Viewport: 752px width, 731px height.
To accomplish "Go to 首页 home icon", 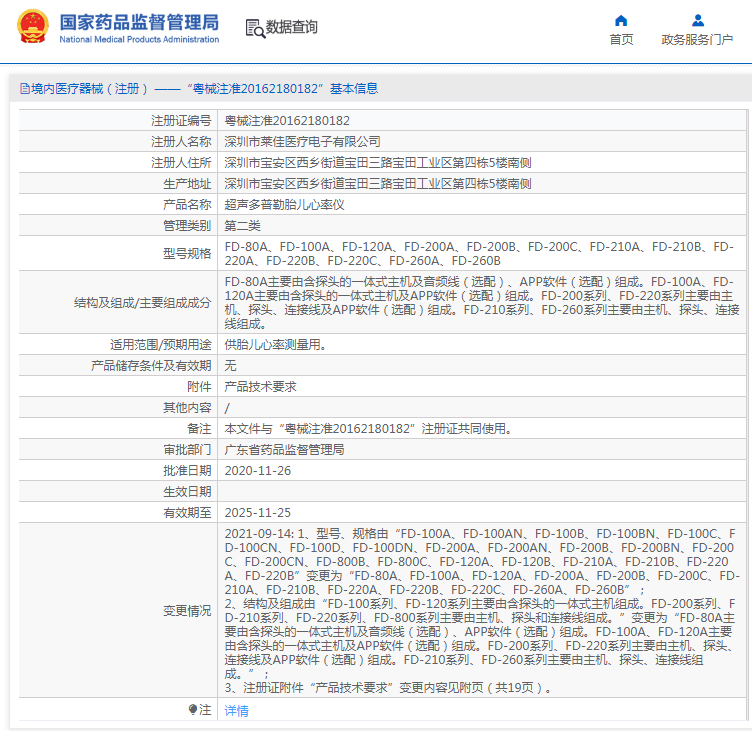I will [621, 21].
